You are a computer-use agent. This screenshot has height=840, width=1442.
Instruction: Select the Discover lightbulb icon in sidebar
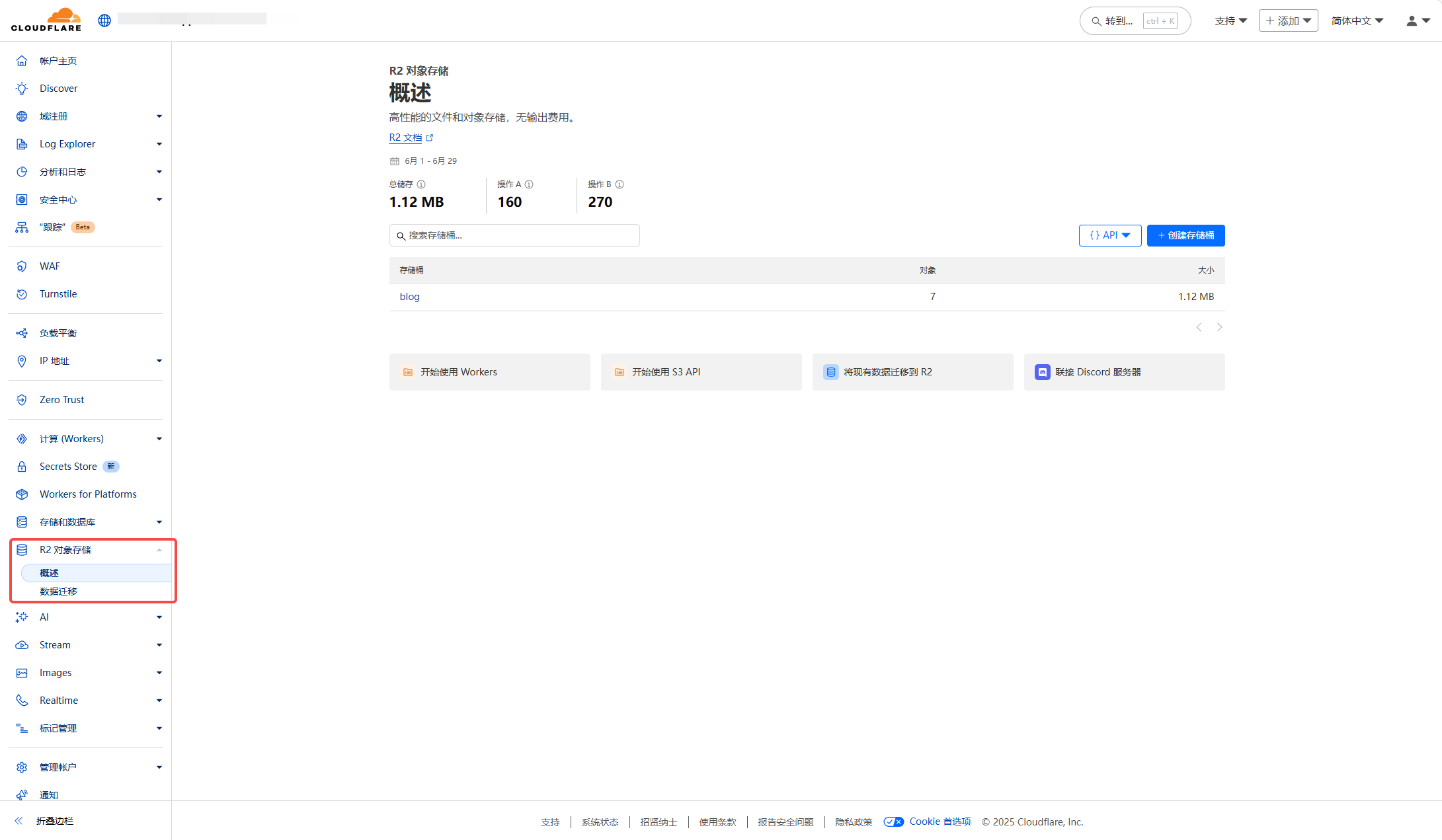(x=22, y=88)
